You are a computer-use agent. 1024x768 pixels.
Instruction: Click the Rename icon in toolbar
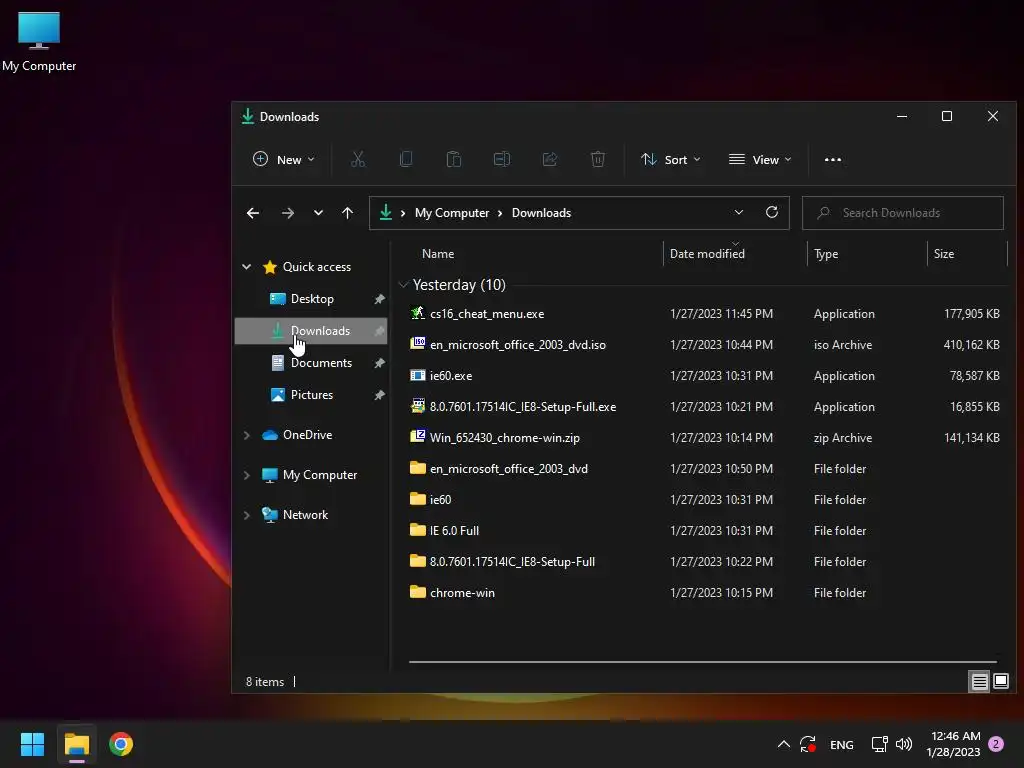[502, 159]
